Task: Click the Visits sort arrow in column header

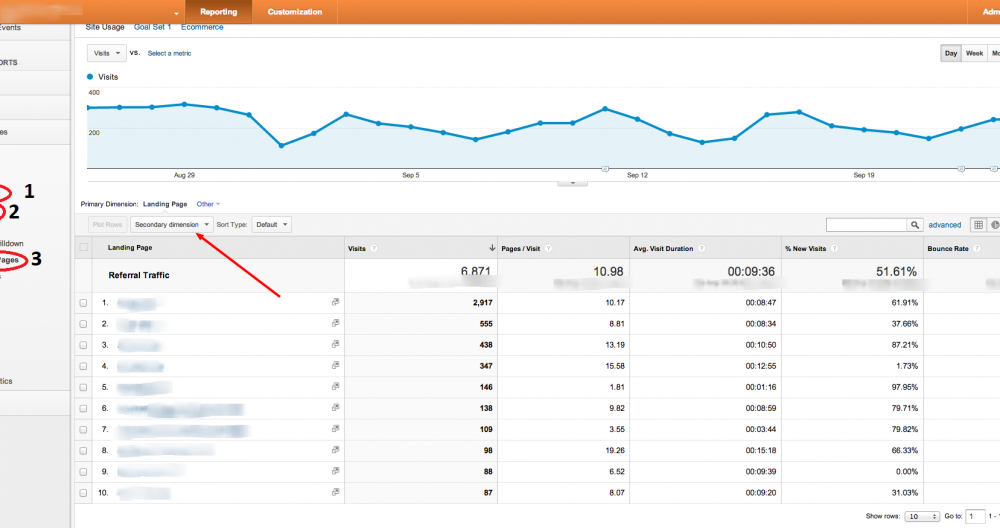Action: [x=491, y=248]
